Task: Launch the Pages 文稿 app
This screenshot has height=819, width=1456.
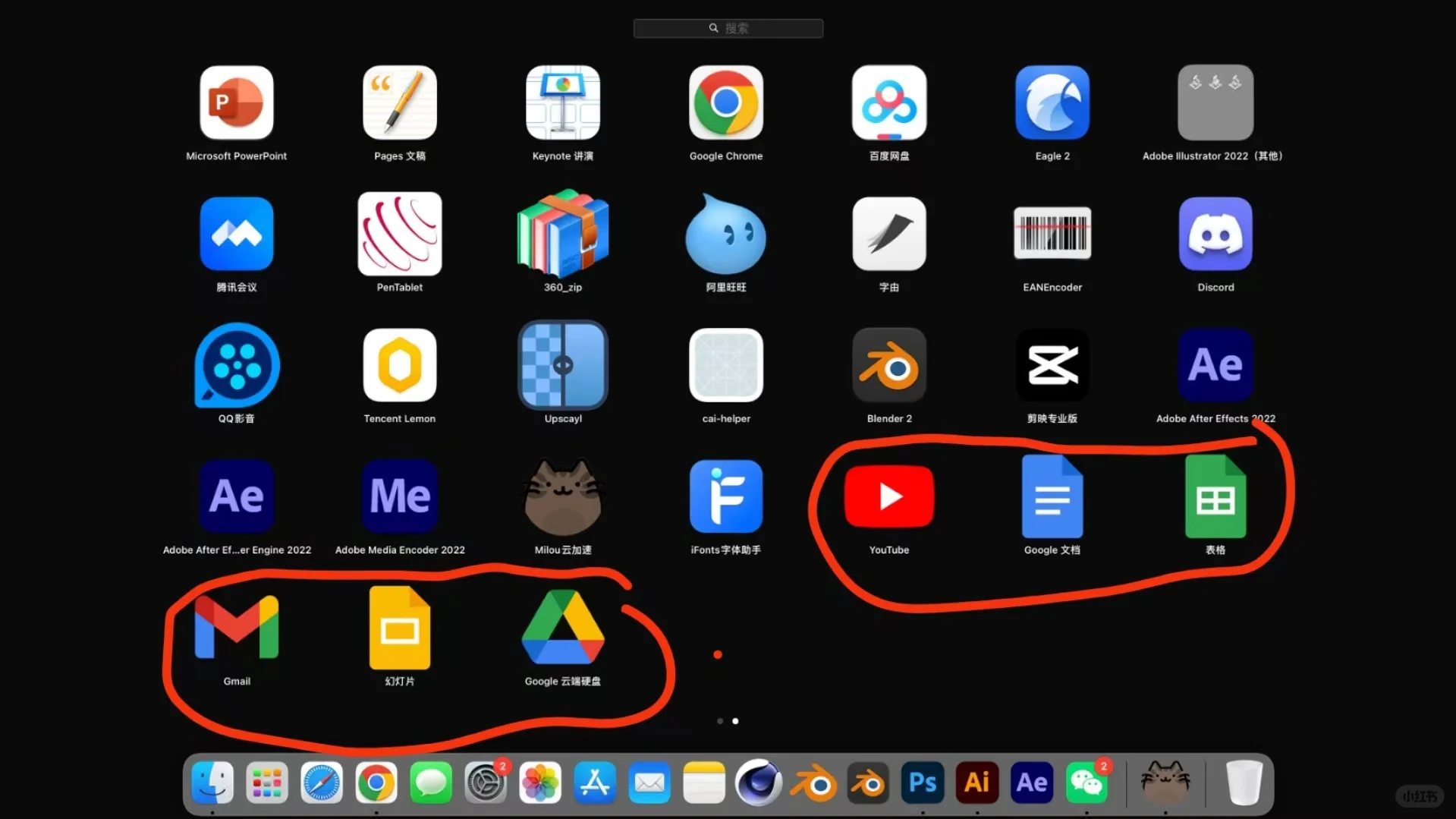Action: tap(400, 103)
